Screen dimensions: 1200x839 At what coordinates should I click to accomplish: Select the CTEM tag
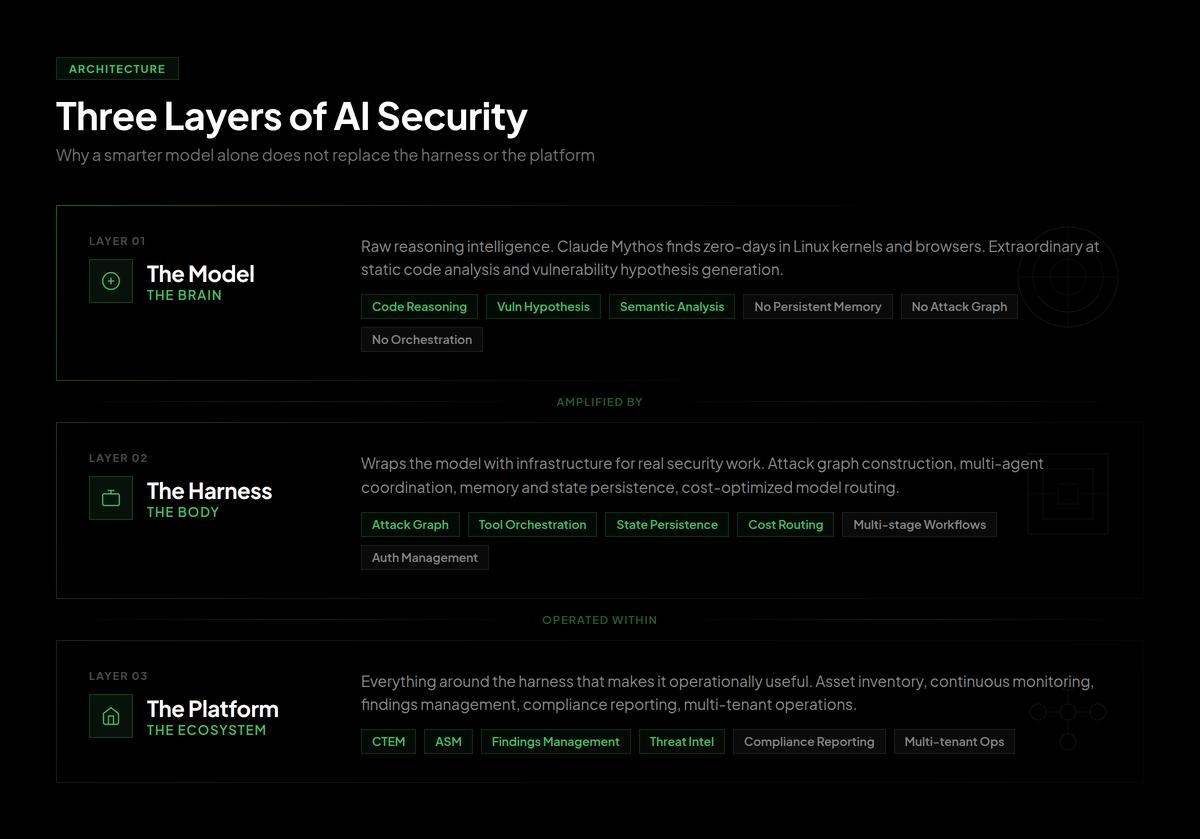point(389,742)
